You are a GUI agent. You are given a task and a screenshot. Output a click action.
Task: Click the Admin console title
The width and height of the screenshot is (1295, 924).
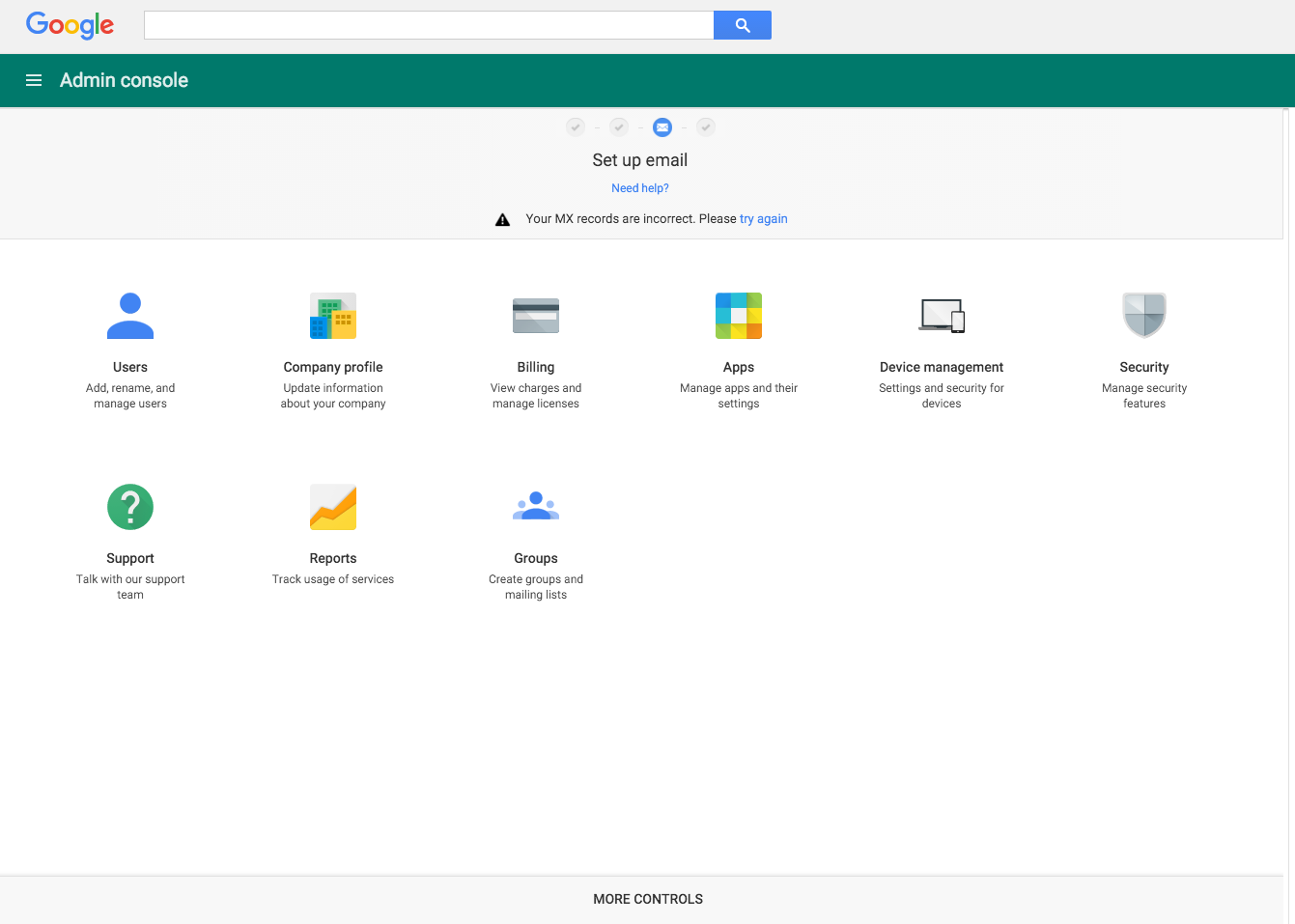point(124,80)
